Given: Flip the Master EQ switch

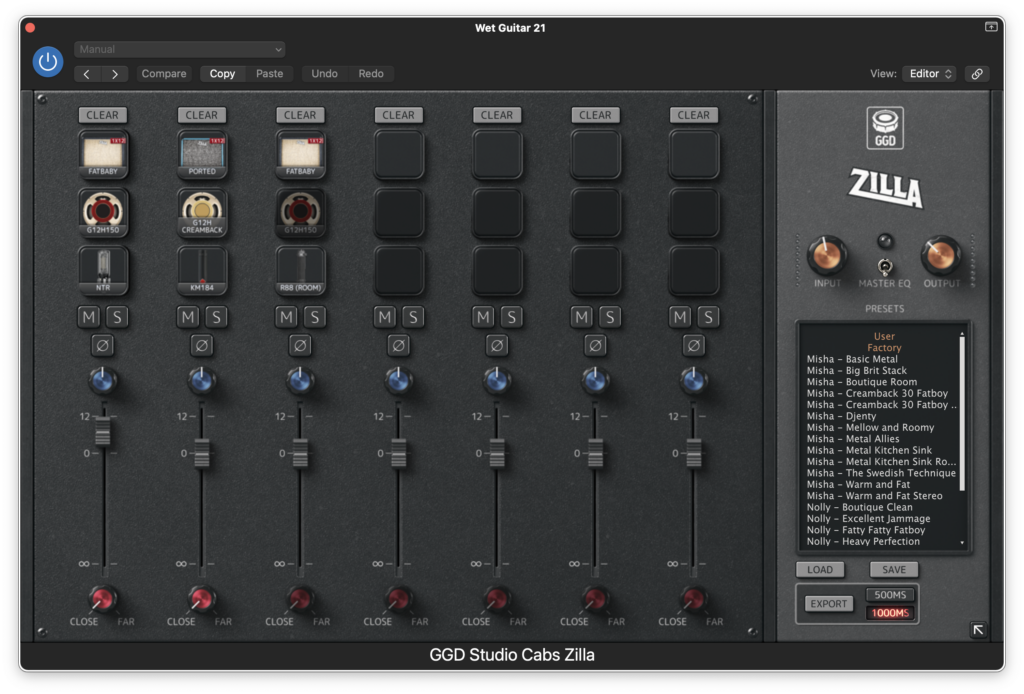Looking at the screenshot, I should tap(885, 266).
